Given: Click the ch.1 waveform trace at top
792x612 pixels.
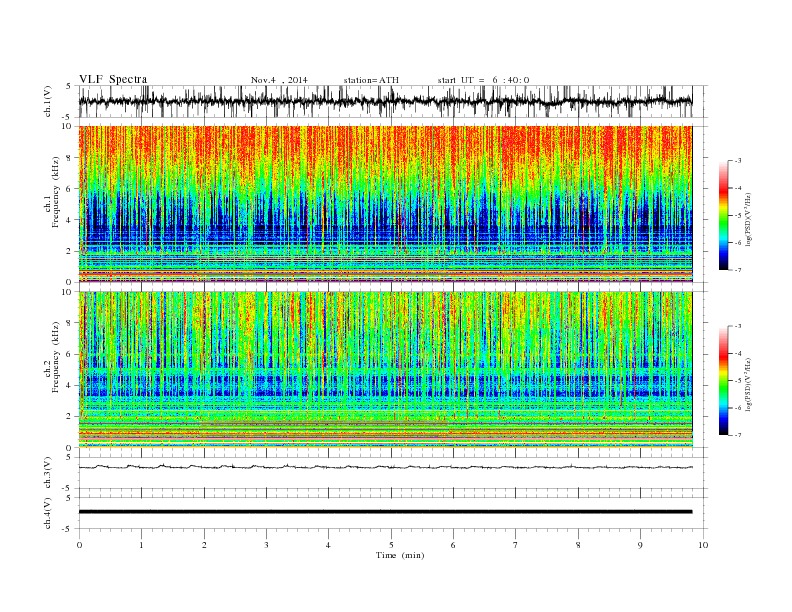Looking at the screenshot, I should pyautogui.click(x=385, y=101).
